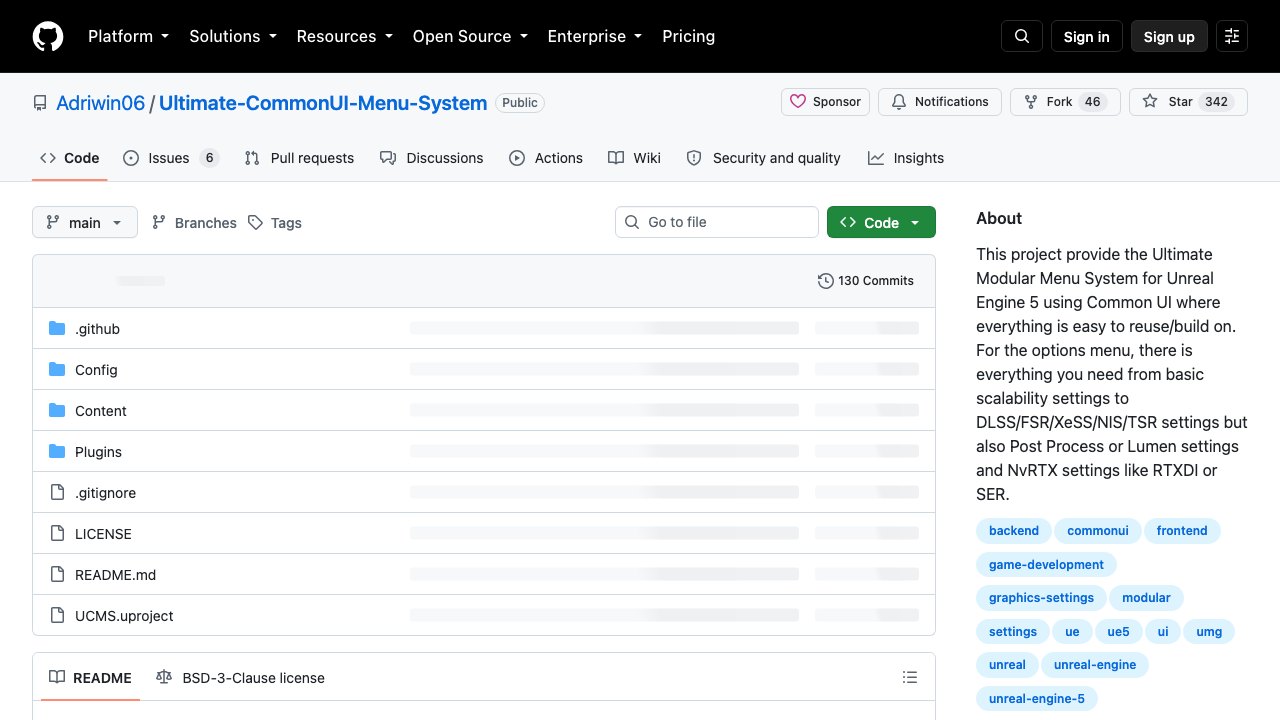The height and width of the screenshot is (720, 1280).
Task: Click the Plugins folder icon
Action: [x=57, y=452]
